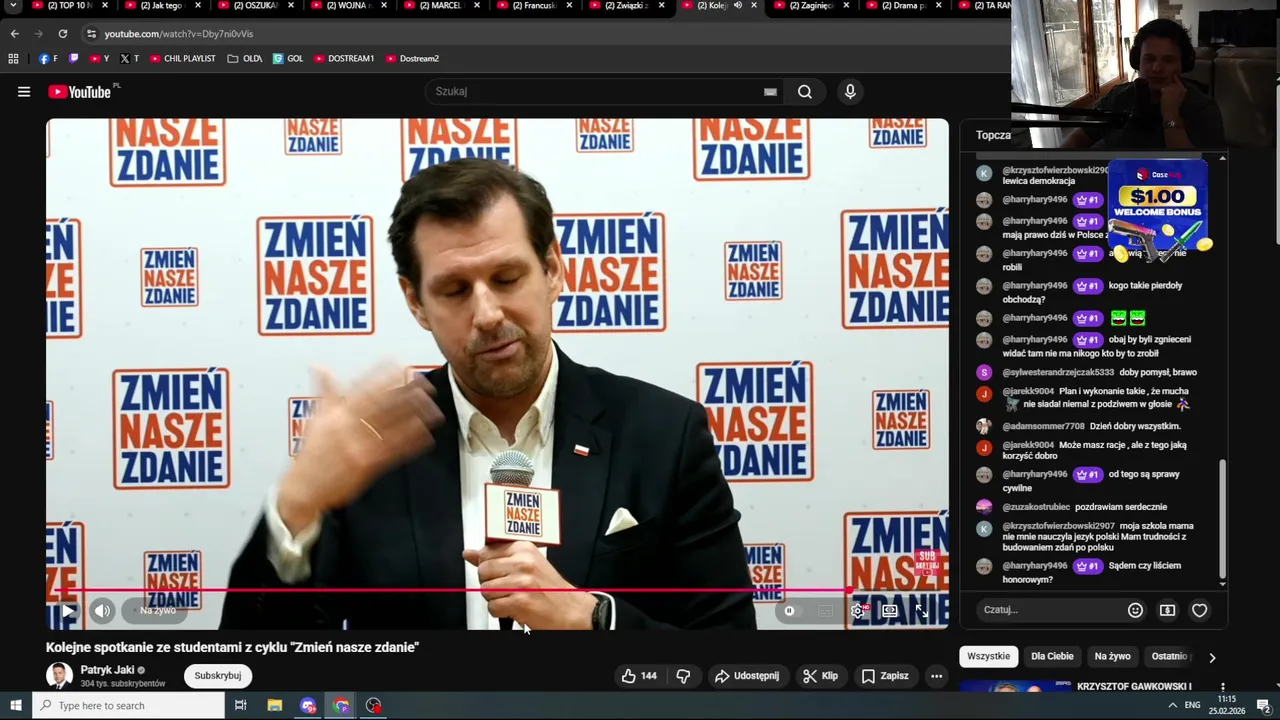
Task: Dislike the video with thumbs down
Action: point(683,676)
